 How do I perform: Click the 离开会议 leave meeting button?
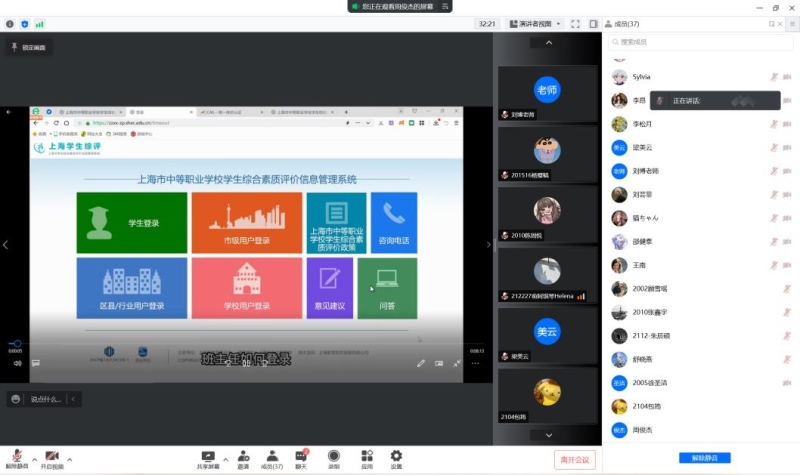(x=574, y=460)
